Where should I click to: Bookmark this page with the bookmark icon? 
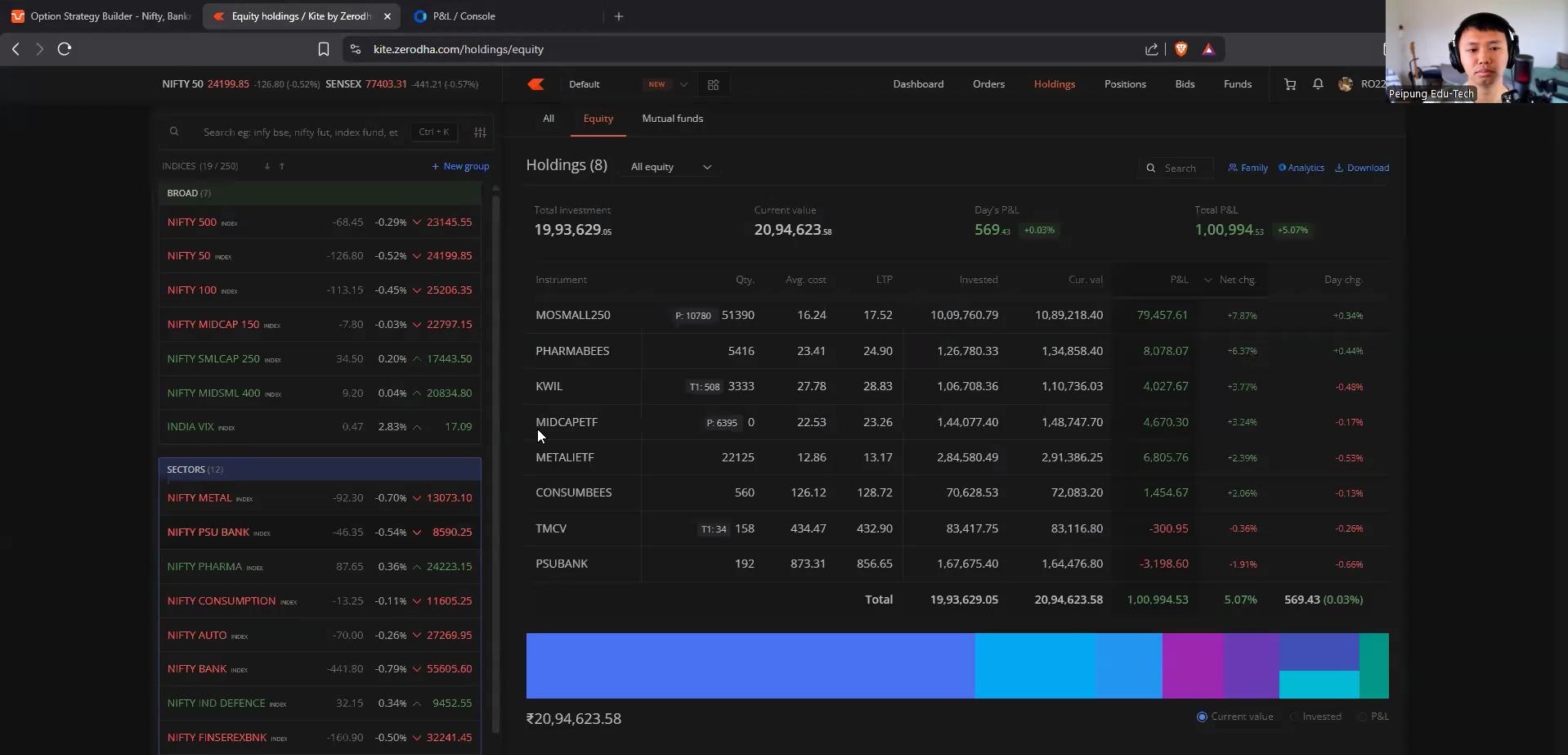(324, 49)
